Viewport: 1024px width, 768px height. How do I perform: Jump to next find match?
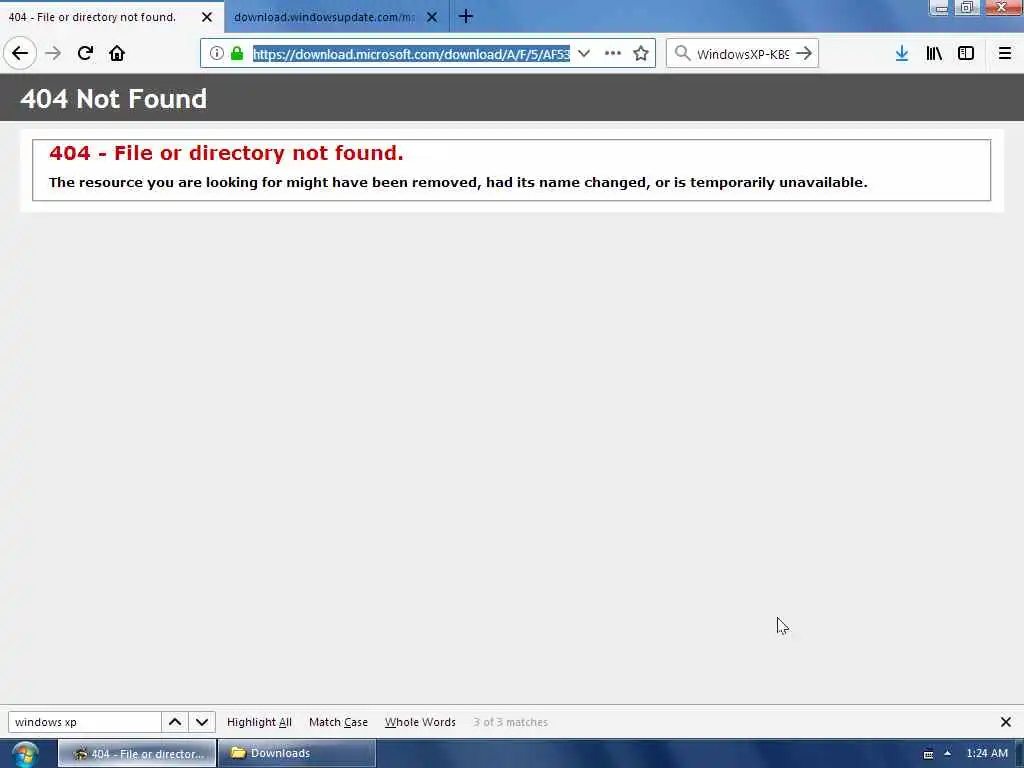pyautogui.click(x=202, y=722)
